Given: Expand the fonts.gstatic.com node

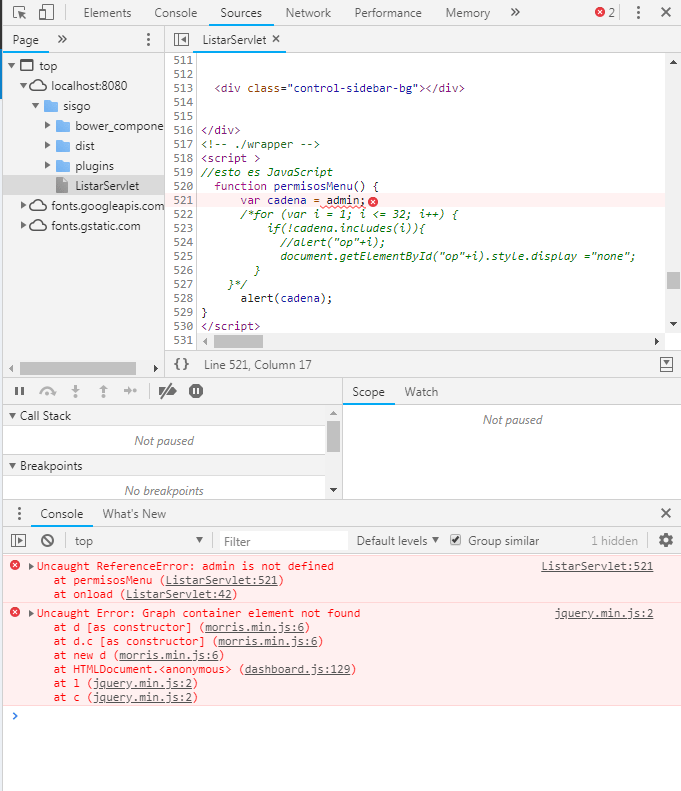Looking at the screenshot, I should tap(23, 225).
